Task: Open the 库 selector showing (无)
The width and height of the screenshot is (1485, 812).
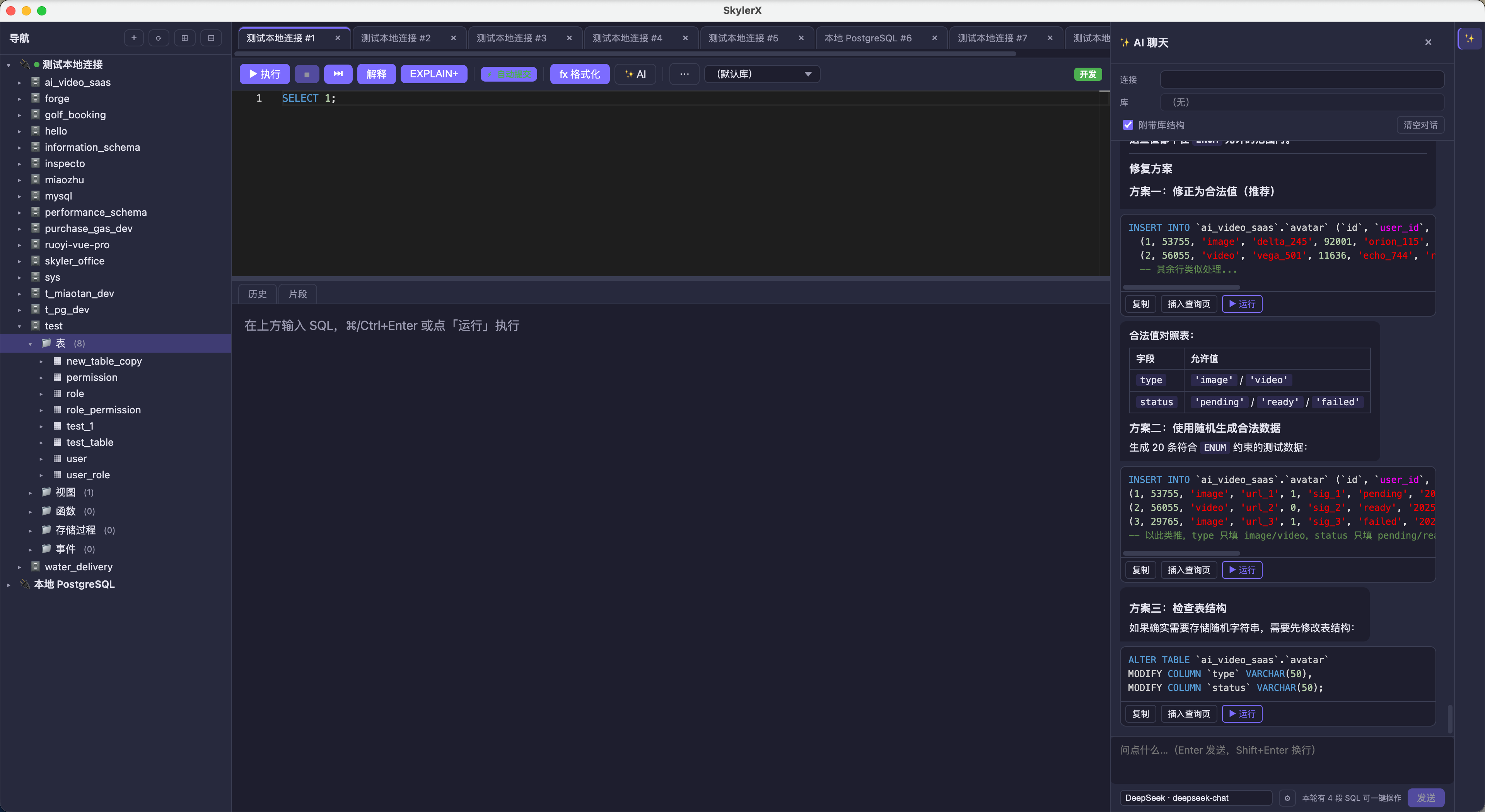Action: 1302,102
